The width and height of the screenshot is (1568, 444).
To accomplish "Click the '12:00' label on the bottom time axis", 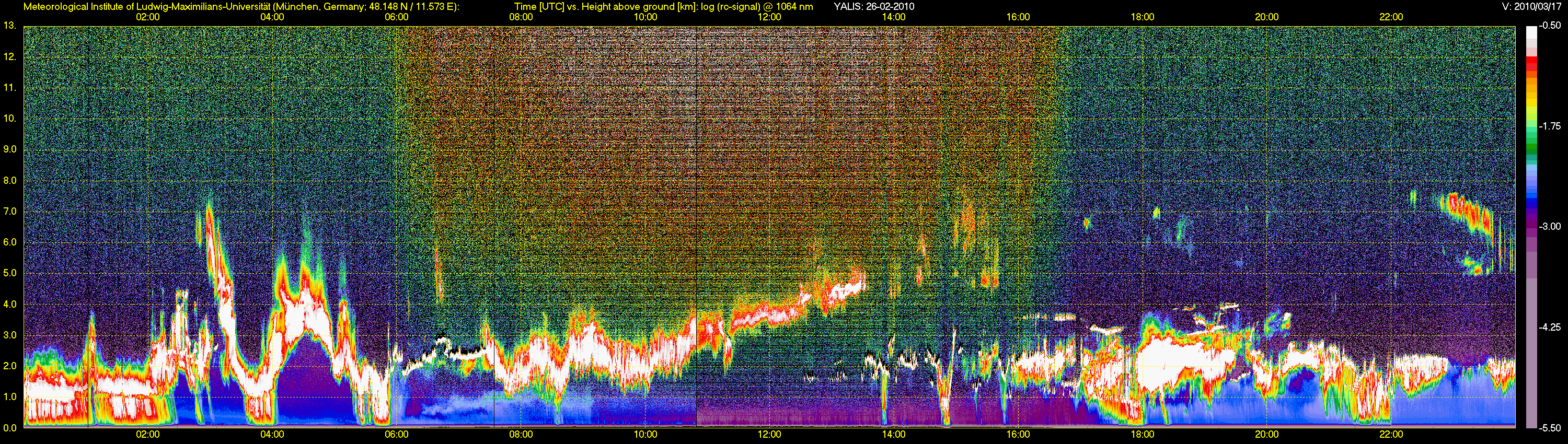I will (769, 434).
